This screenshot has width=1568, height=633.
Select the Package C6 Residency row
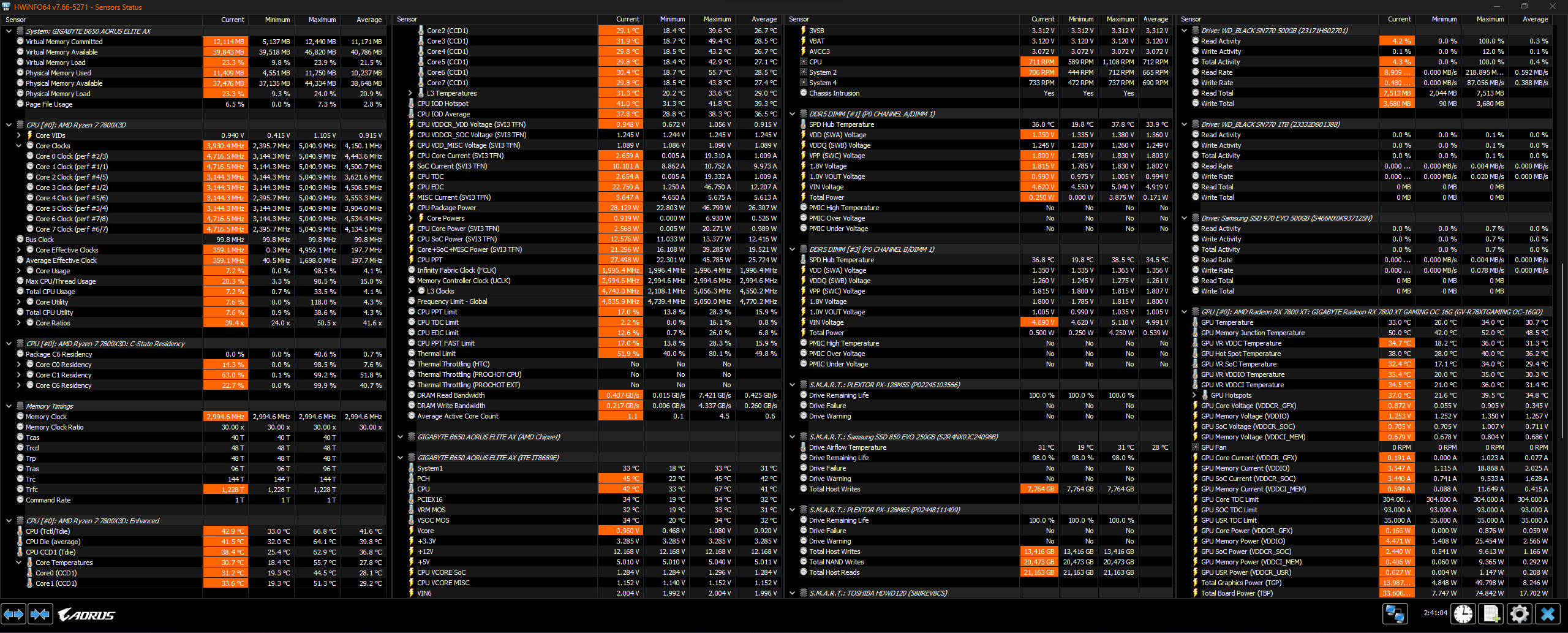194,354
